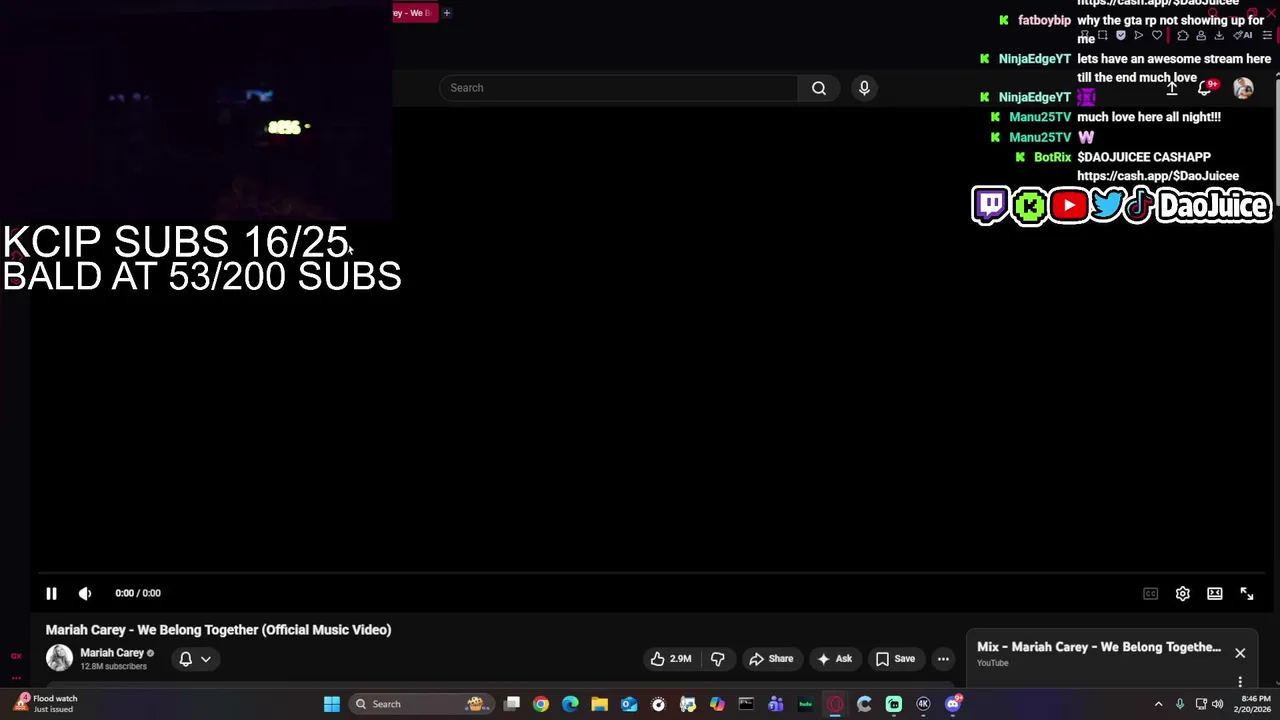Open Outlook from taskbar
This screenshot has height=720, width=1280.
(x=629, y=704)
